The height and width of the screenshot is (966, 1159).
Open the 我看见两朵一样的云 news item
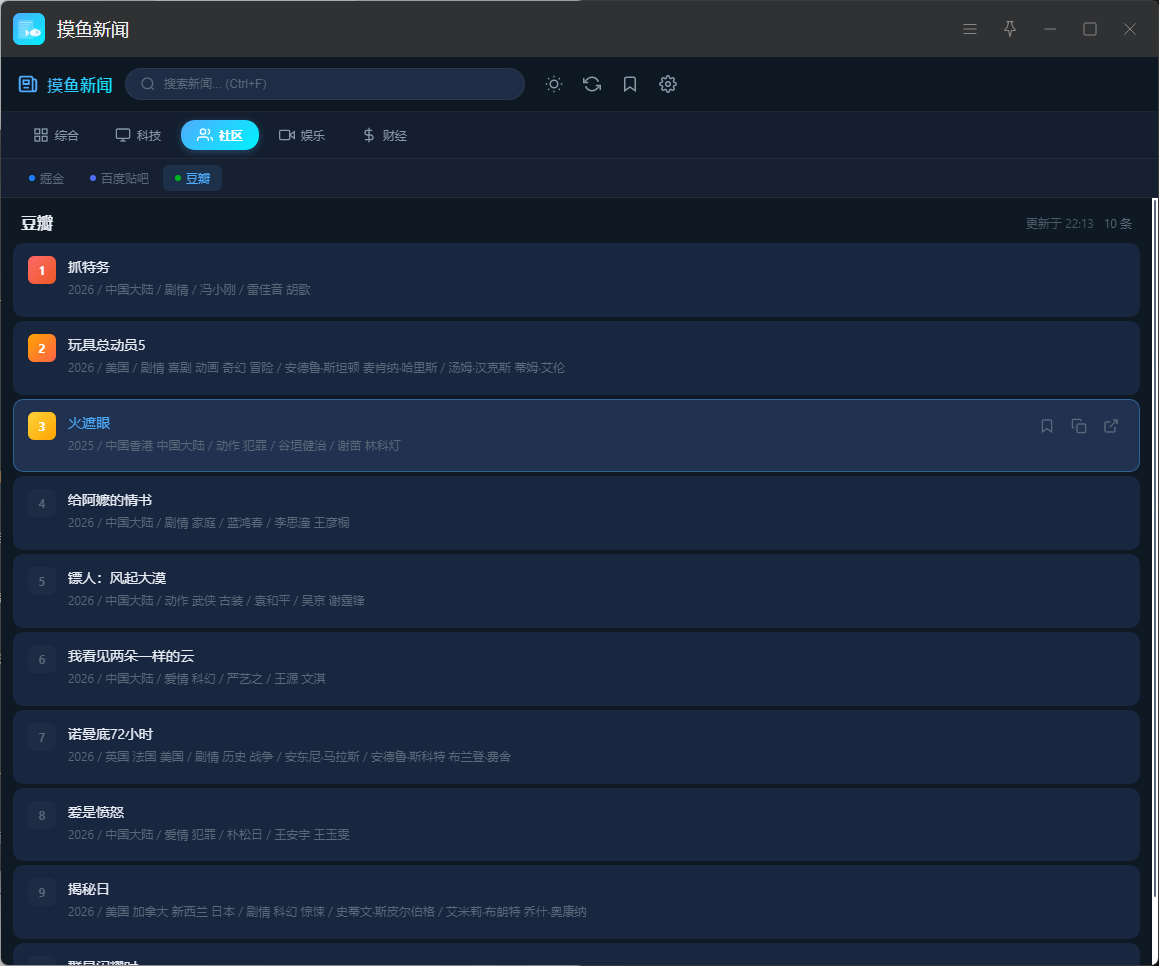point(577,669)
